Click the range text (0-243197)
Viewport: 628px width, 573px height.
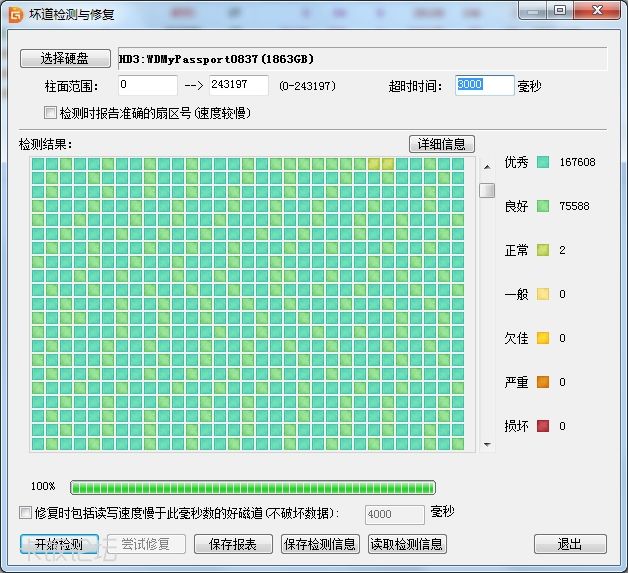click(308, 86)
